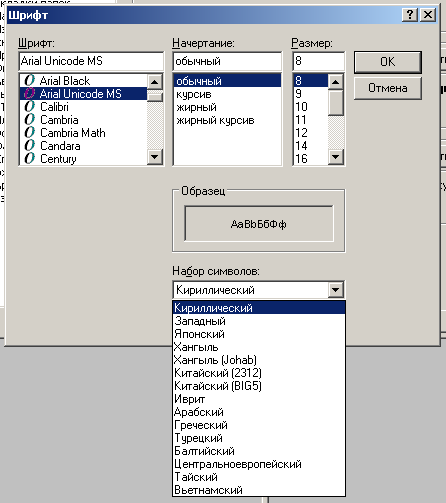The width and height of the screenshot is (446, 503).
Task: Choose Хангыль (Johab) character set
Action: click(259, 360)
